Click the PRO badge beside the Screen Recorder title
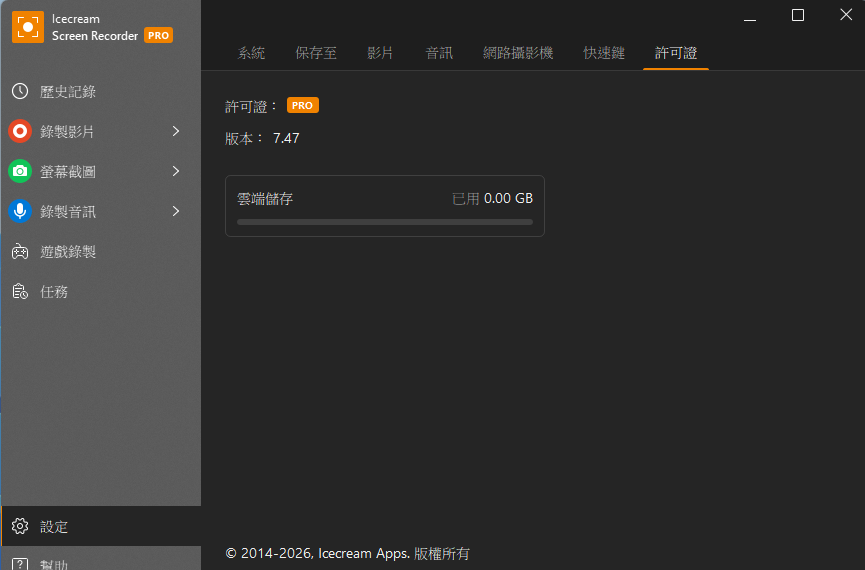 tap(158, 35)
